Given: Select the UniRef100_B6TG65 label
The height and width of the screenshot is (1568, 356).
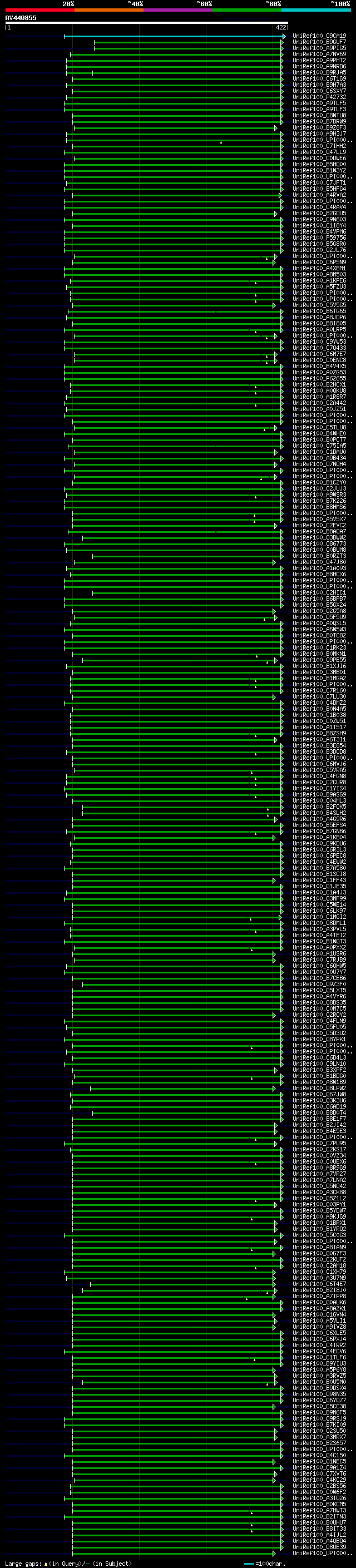Looking at the screenshot, I should (319, 311).
